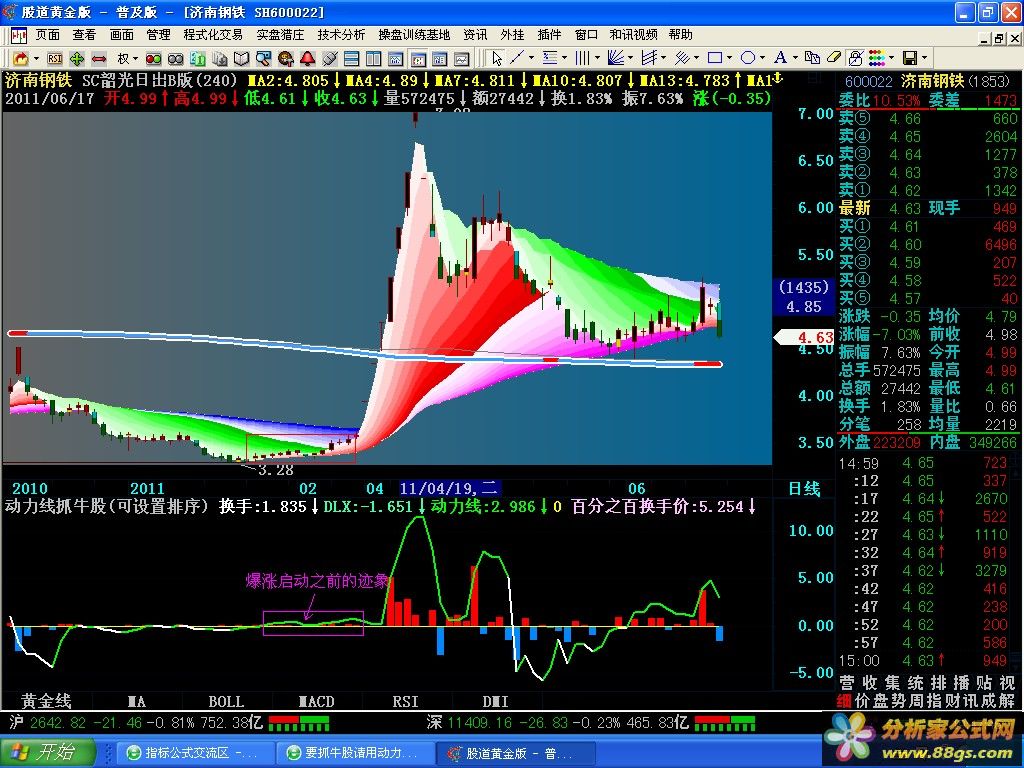This screenshot has height=768, width=1024.
Task: Click the 解 tab in the side panel
Action: (1007, 701)
